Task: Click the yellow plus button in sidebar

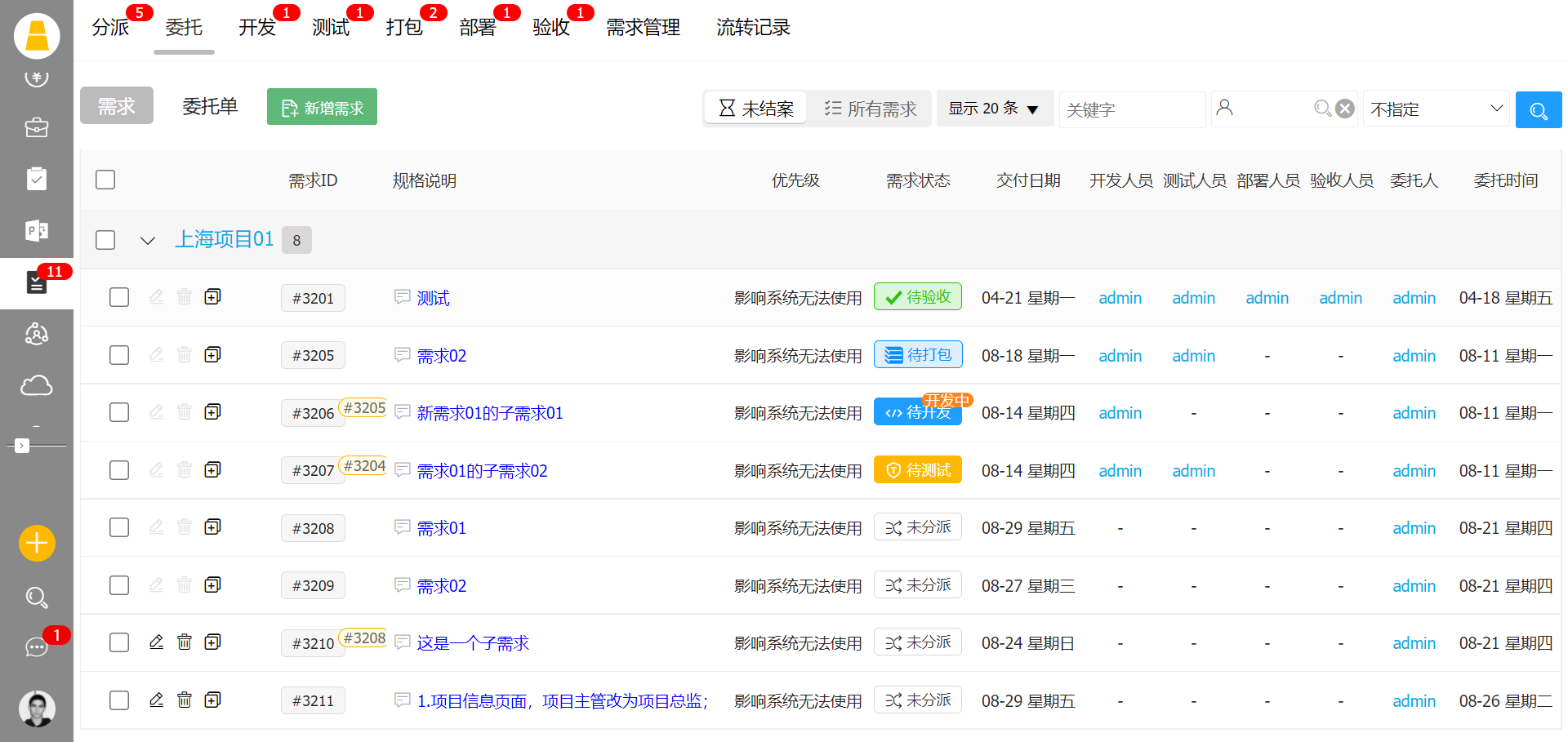Action: [37, 543]
